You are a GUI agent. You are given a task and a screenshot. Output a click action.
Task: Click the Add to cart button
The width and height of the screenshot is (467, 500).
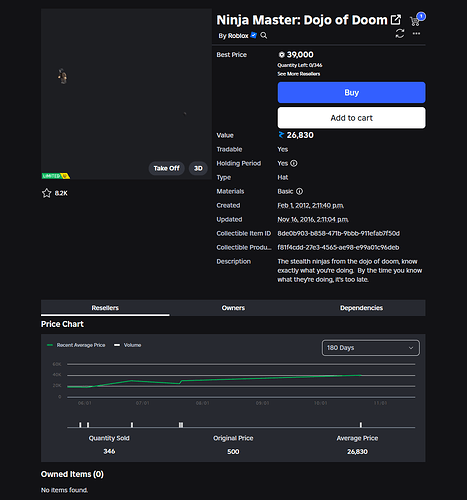click(351, 118)
